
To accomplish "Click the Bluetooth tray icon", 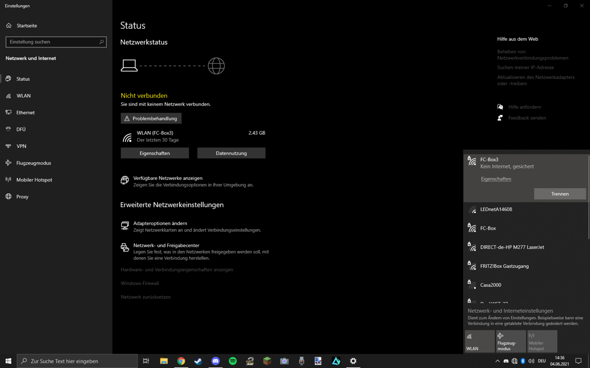I will [523, 361].
